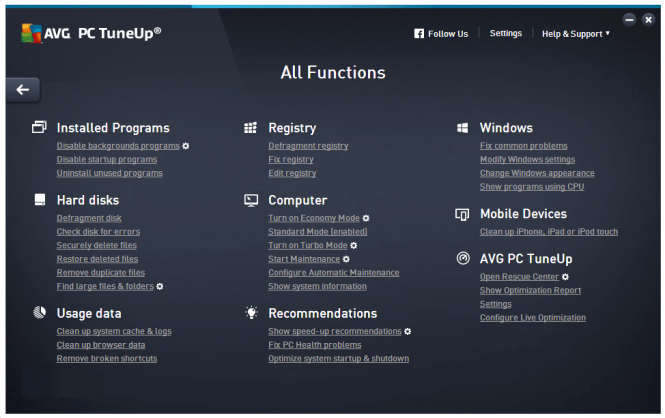The height and width of the screenshot is (418, 665).
Task: Open Show Optimization Report
Action: coord(531,290)
